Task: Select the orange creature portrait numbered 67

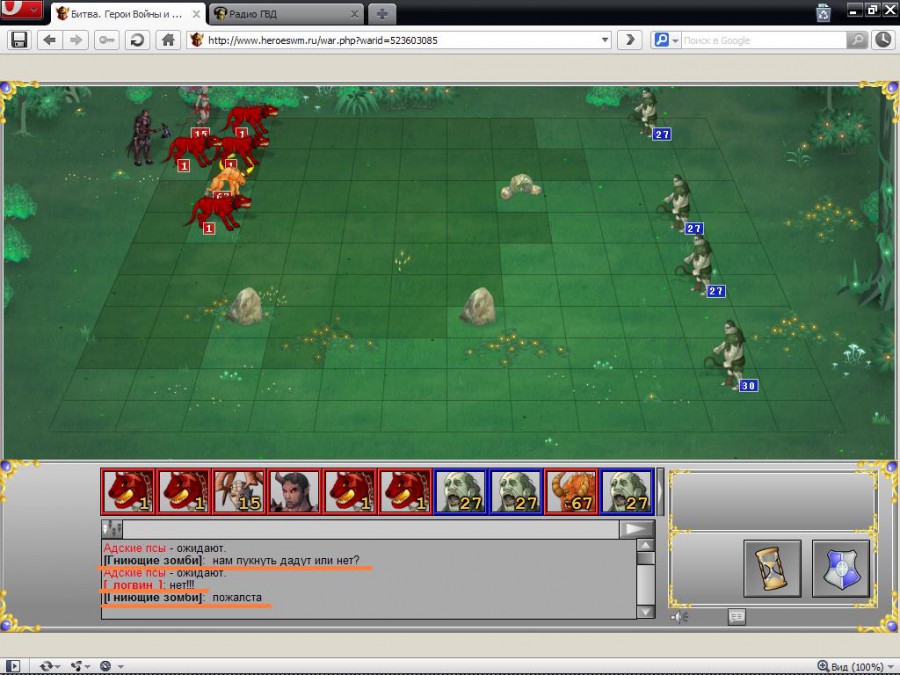Action: [571, 491]
